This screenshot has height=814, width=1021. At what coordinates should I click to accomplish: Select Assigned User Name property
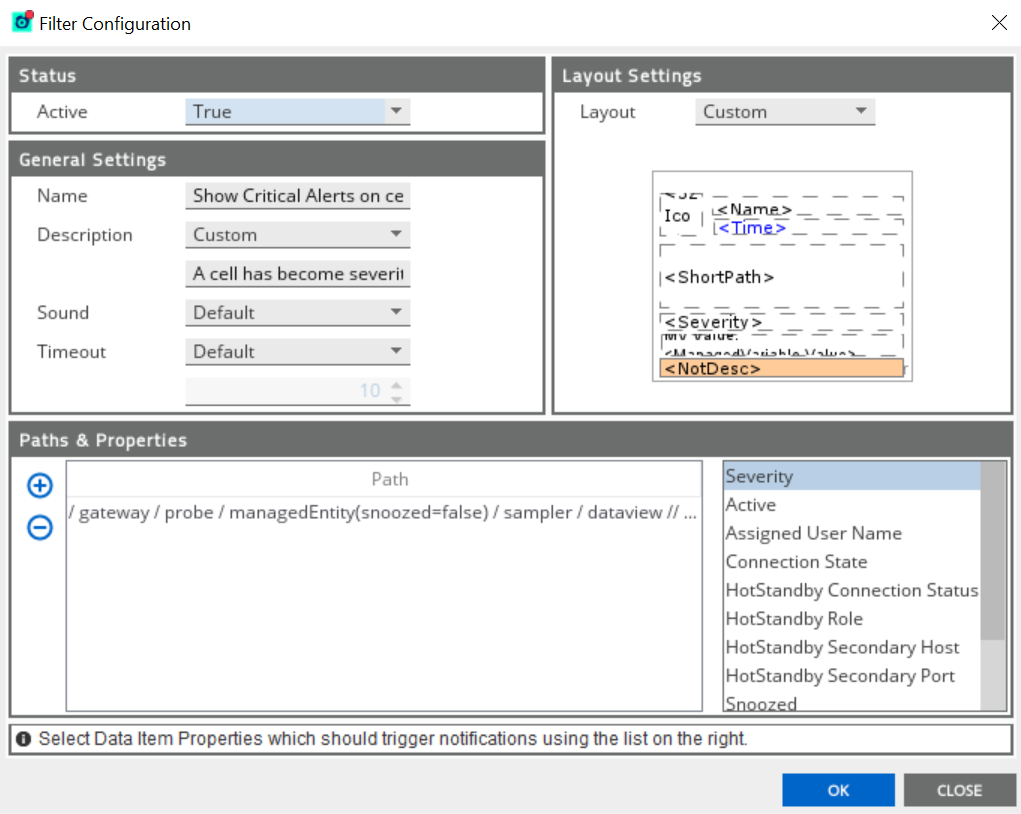[x=813, y=534]
